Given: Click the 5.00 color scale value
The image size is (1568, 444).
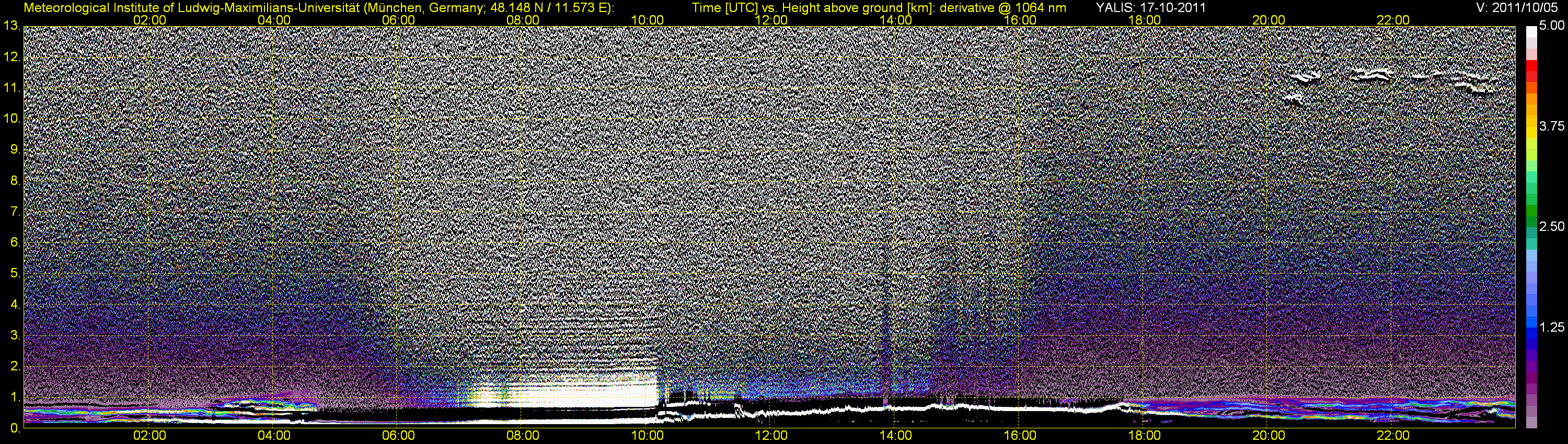Looking at the screenshot, I should (x=1552, y=26).
